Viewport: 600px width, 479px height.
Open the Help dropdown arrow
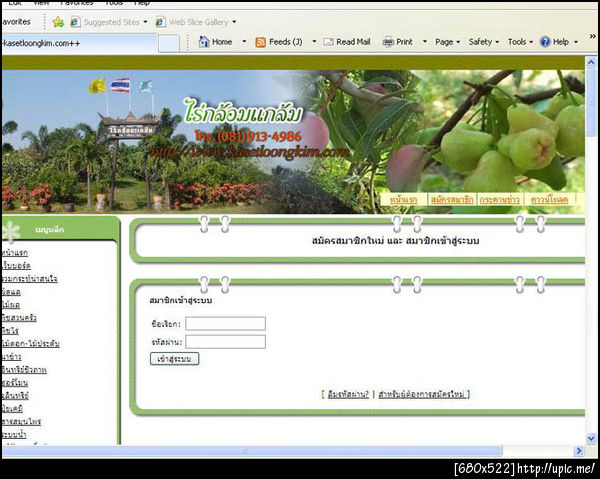point(576,42)
